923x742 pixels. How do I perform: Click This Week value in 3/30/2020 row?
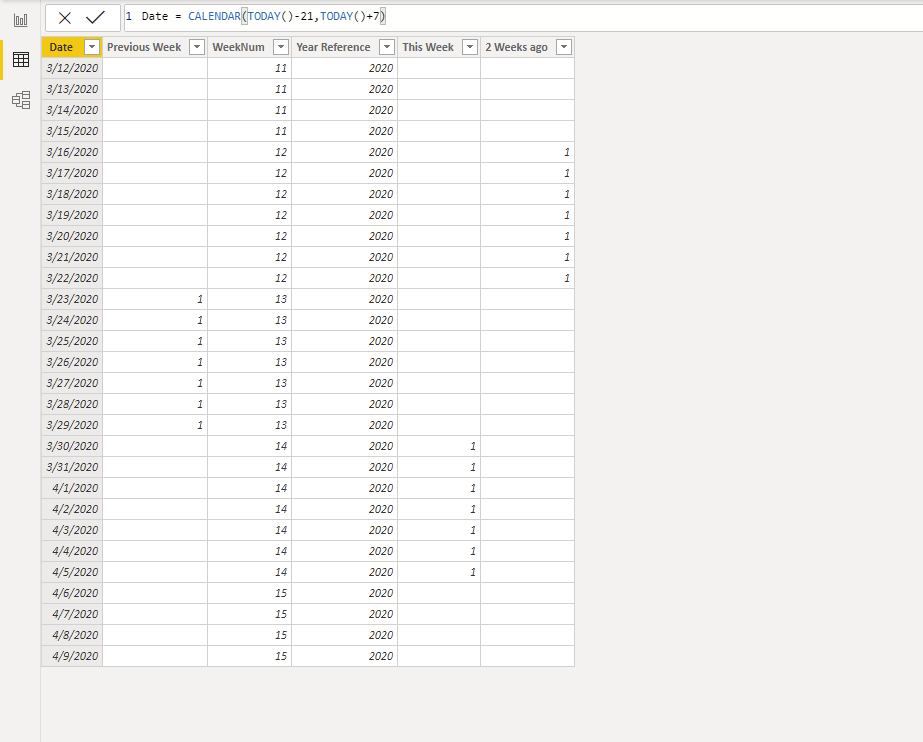tap(439, 446)
